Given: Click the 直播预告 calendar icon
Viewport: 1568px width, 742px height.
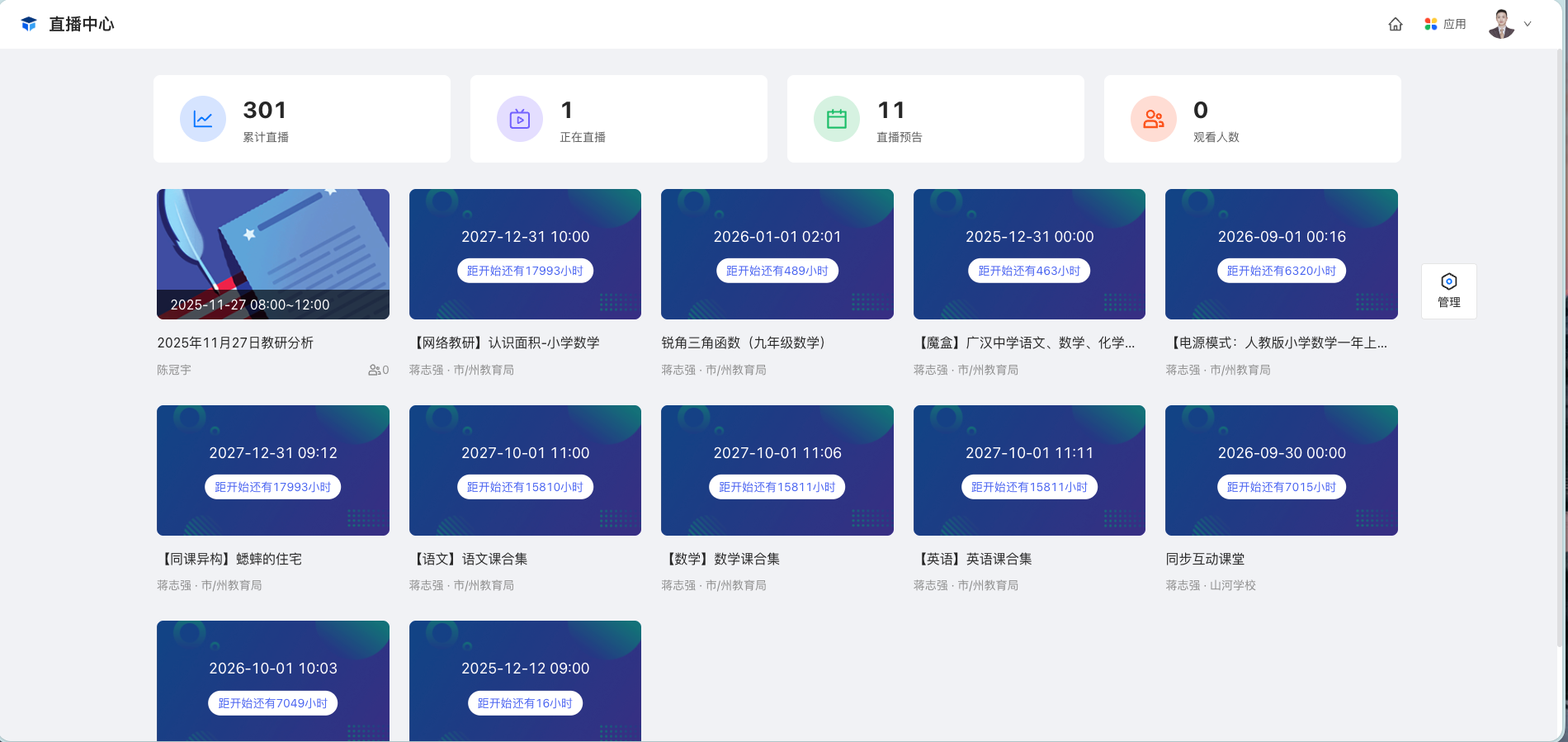Looking at the screenshot, I should coord(837,120).
